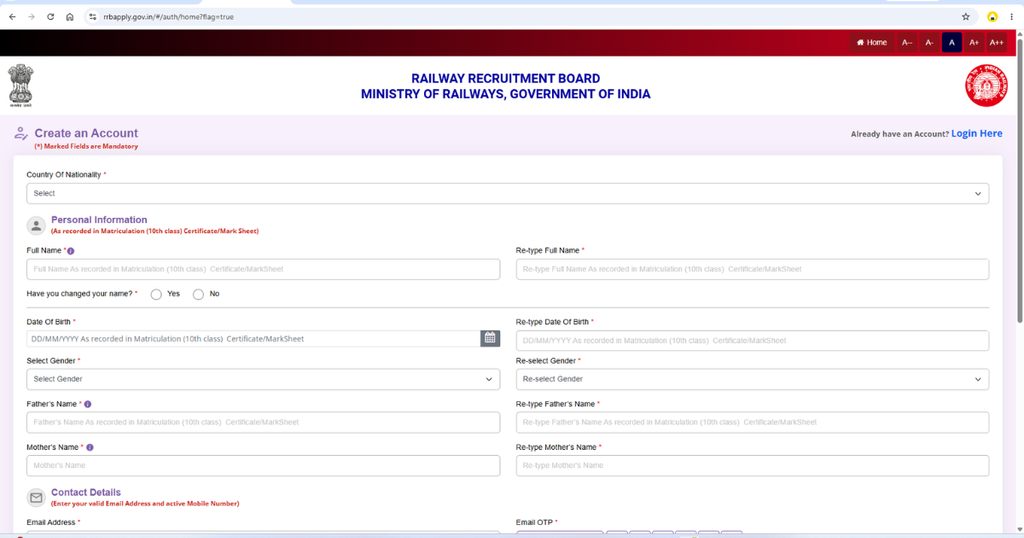1024x538 pixels.
Task: Set the largest font size A++
Action: 996,42
